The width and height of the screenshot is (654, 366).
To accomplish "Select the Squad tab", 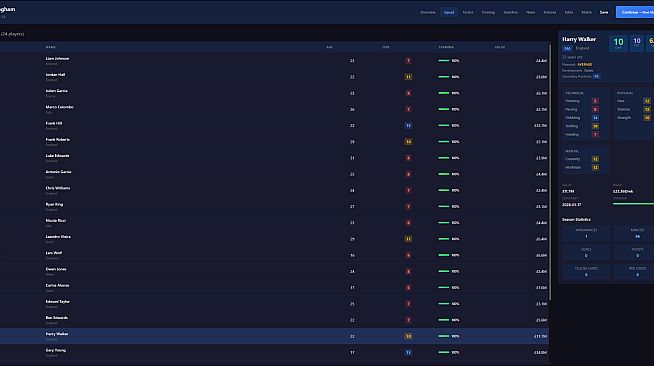I will [449, 13].
